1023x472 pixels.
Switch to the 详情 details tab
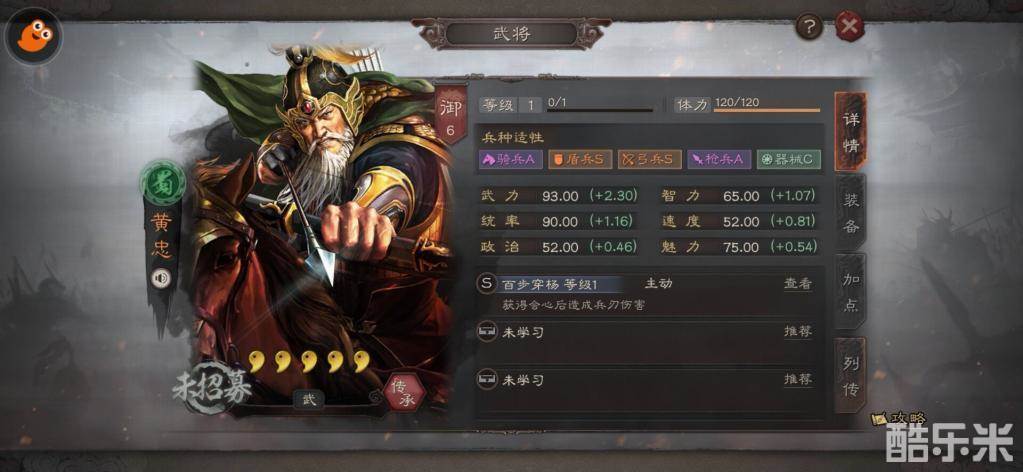point(851,132)
